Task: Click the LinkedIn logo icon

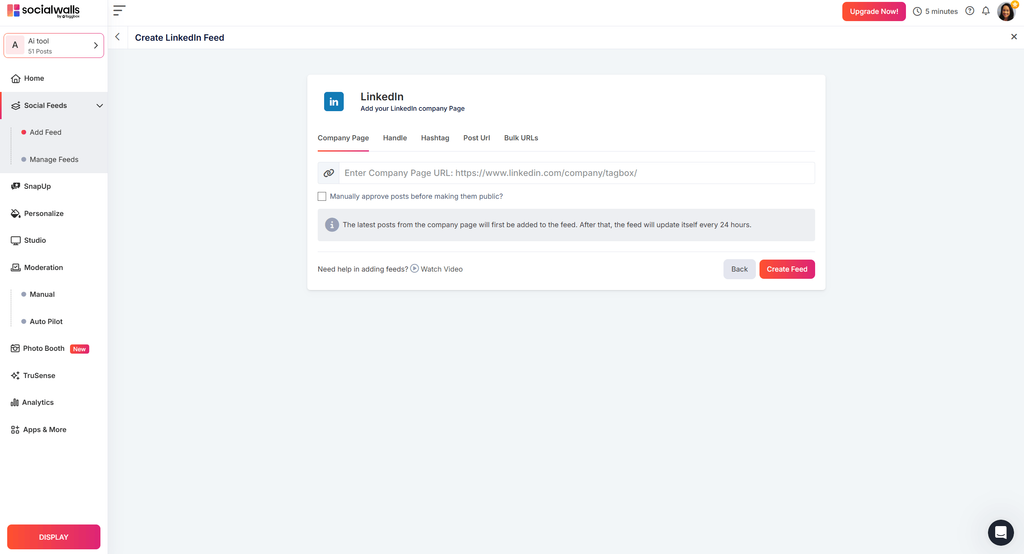Action: [334, 101]
